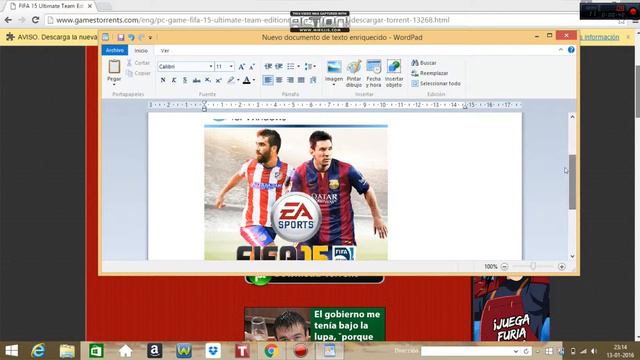The image size is (640, 360).
Task: Click Buscar in the Edición group
Action: (424, 63)
